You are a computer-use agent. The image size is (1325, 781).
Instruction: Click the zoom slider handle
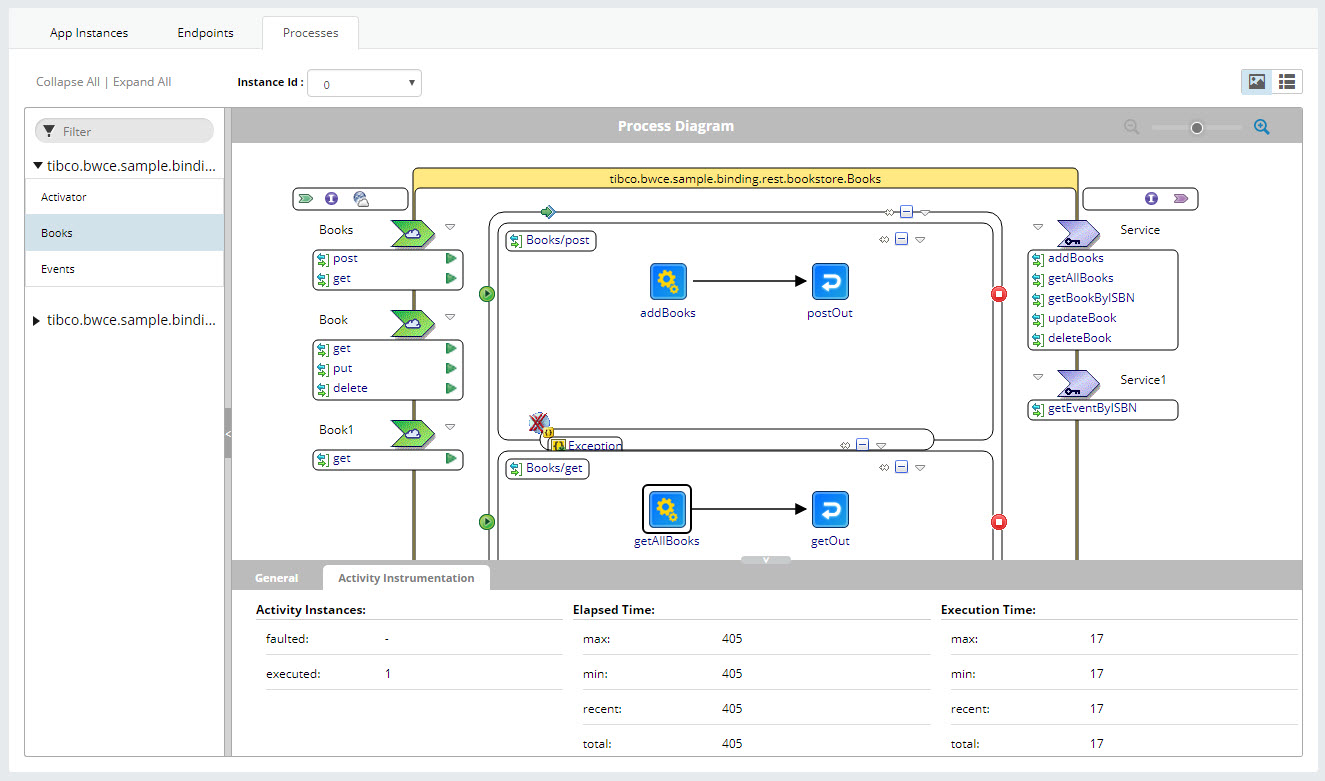pyautogui.click(x=1197, y=127)
